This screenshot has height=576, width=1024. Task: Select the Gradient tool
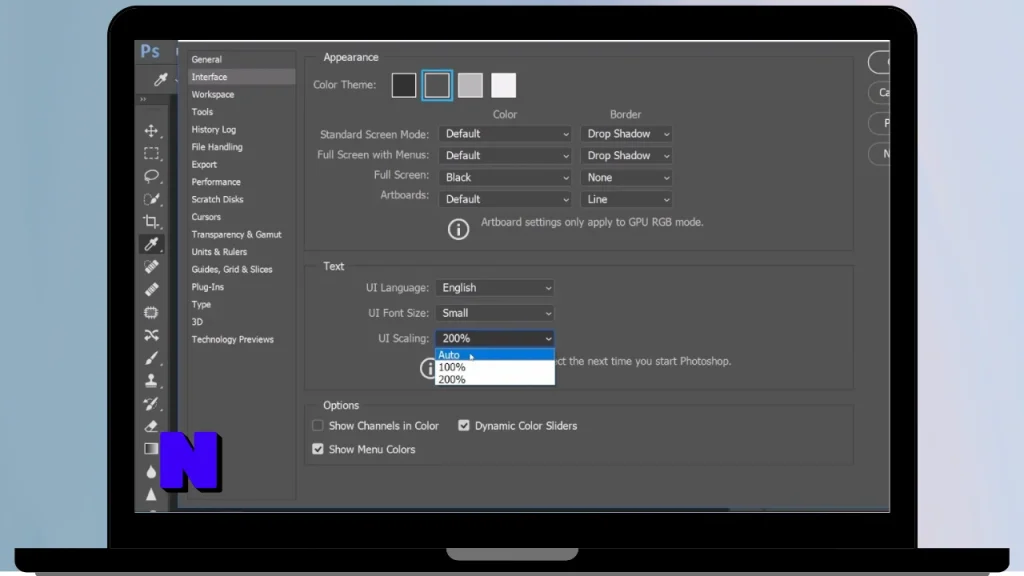point(151,449)
